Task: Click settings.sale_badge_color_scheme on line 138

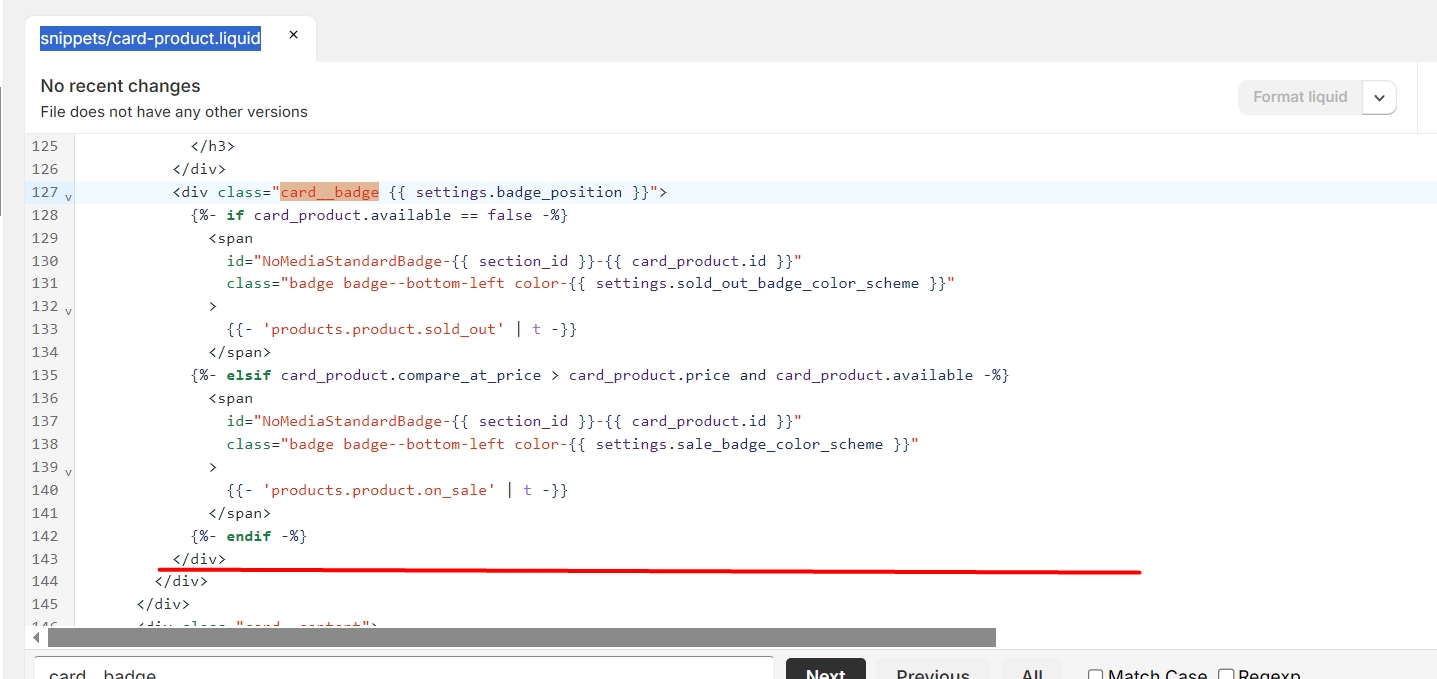Action: [739, 444]
